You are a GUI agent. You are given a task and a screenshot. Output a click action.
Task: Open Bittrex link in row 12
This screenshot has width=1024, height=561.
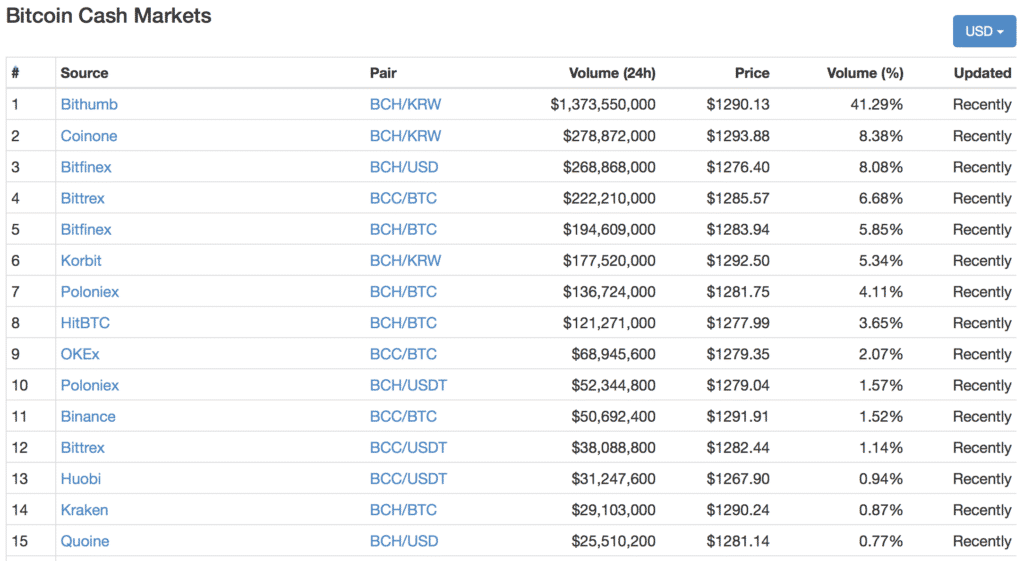point(82,448)
